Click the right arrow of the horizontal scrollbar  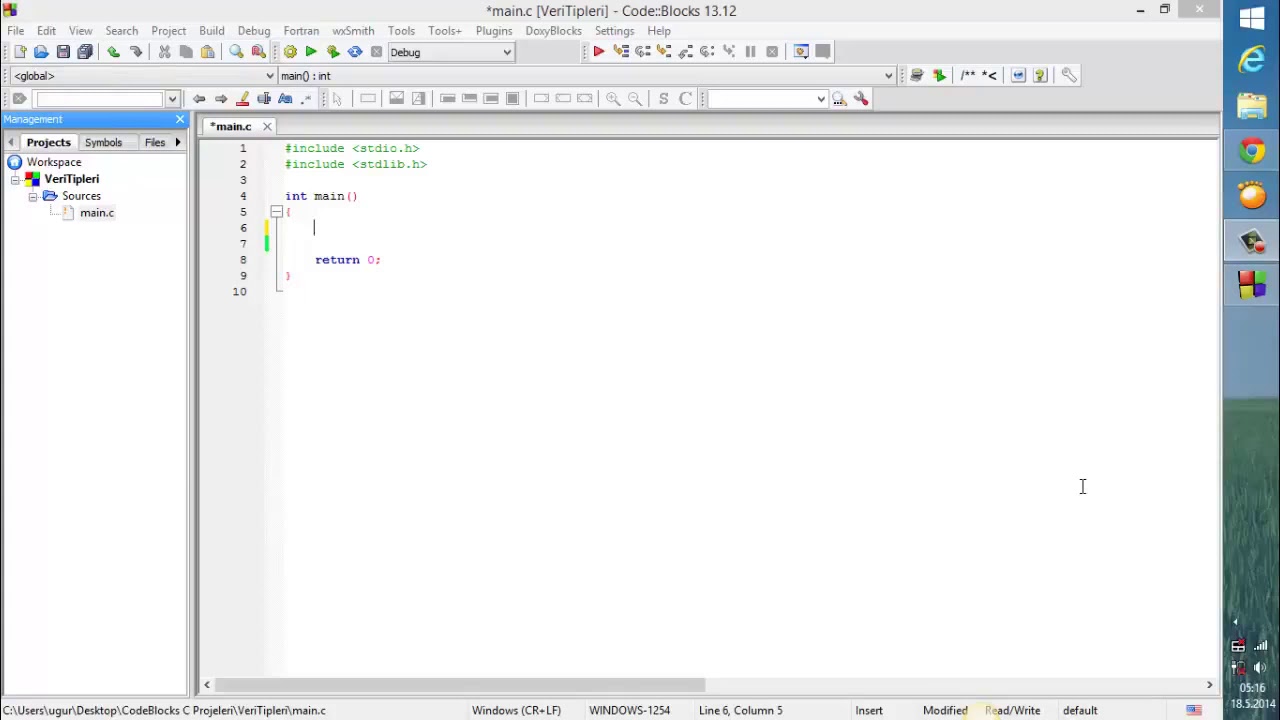click(x=1209, y=685)
